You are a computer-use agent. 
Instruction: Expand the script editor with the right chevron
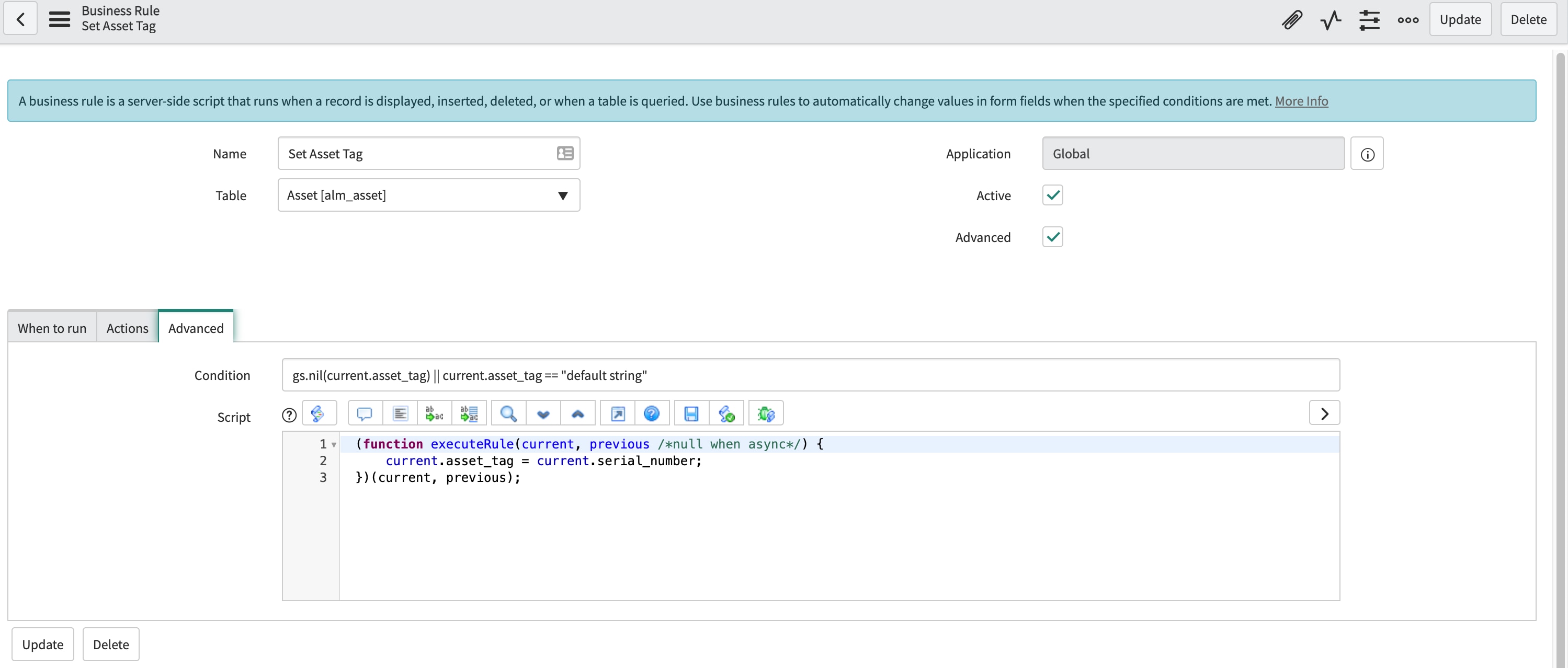(x=1324, y=412)
